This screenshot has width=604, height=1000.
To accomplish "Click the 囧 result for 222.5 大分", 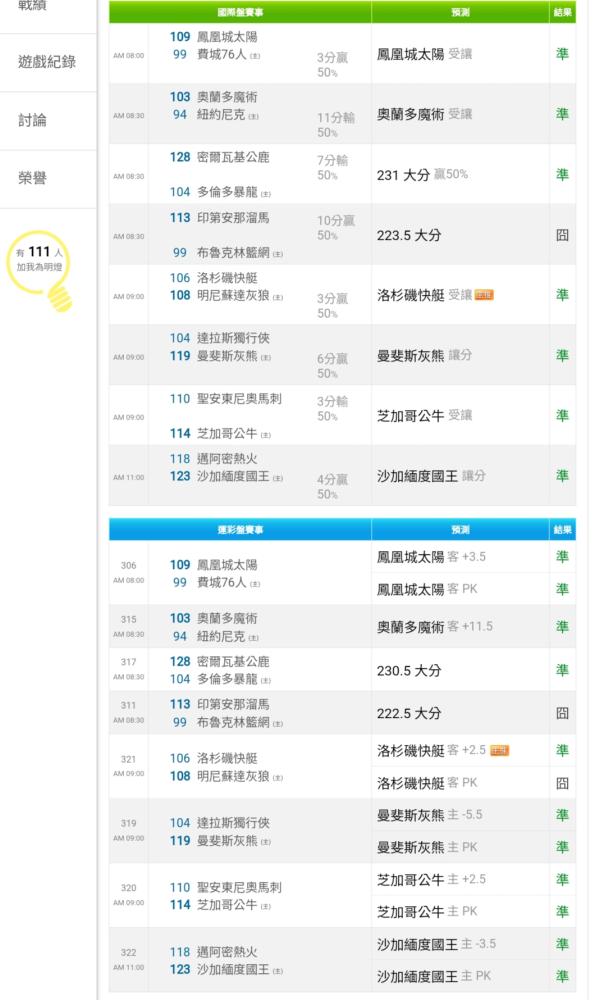I will pos(562,713).
